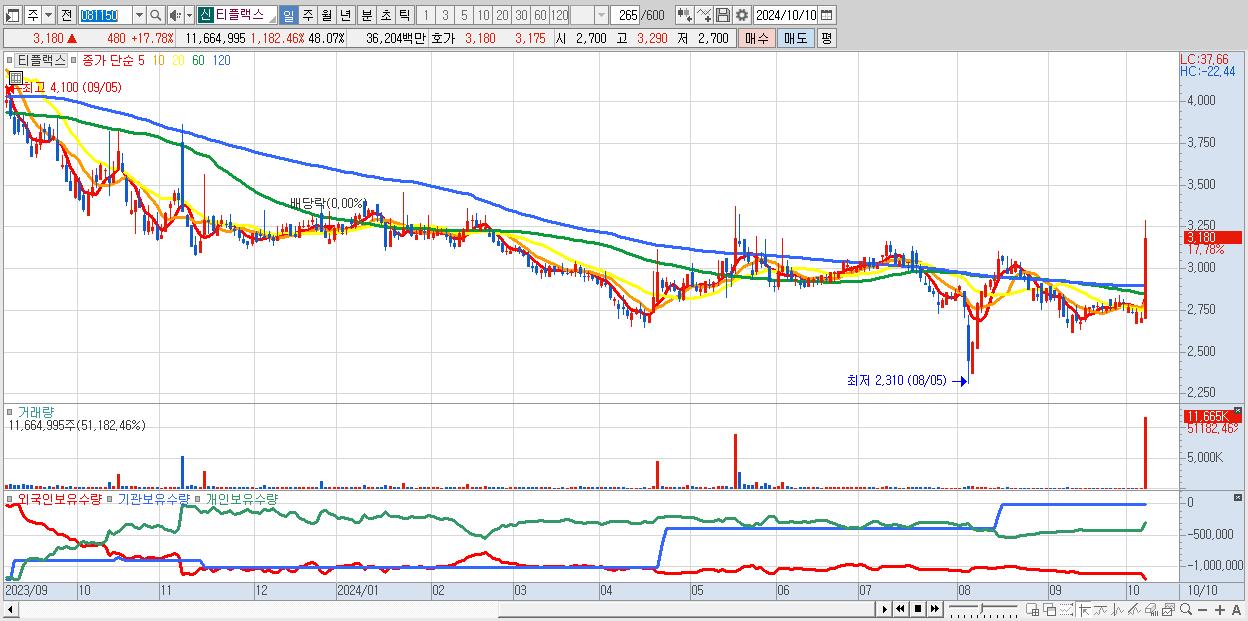Select the 분 (minute) period toggle
The width and height of the screenshot is (1248, 621).
(366, 15)
